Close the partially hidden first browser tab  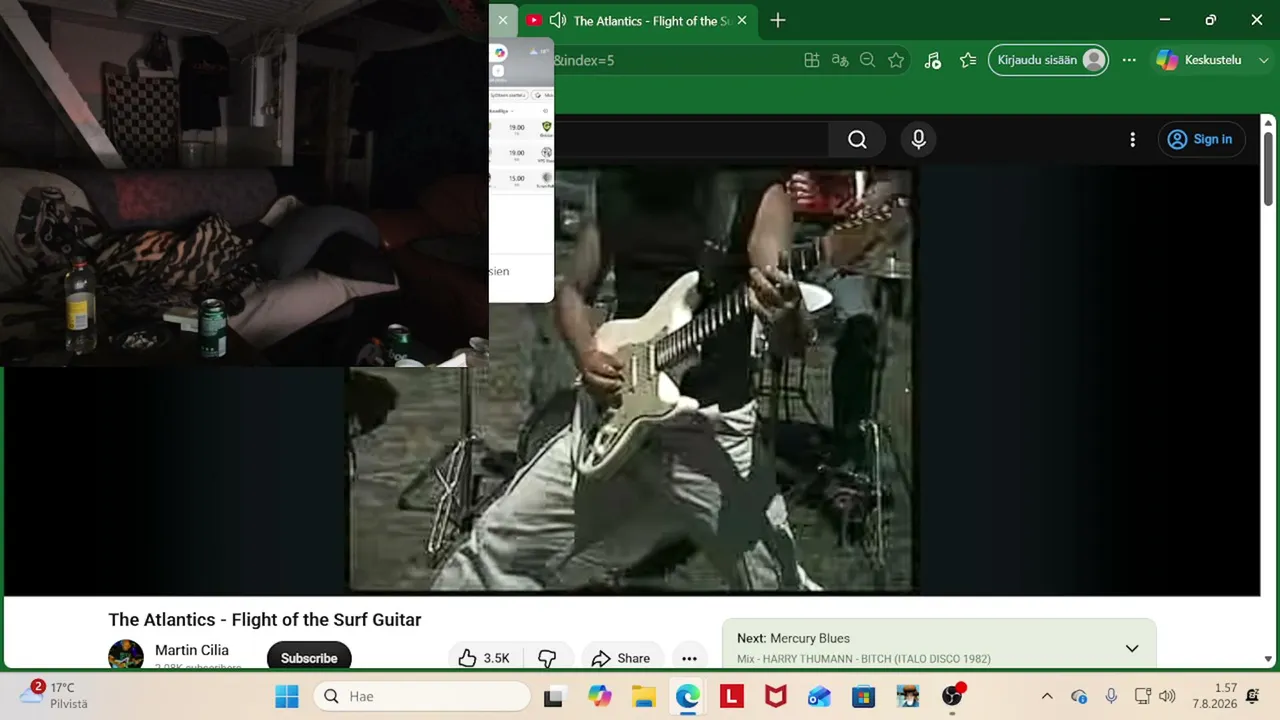click(503, 20)
